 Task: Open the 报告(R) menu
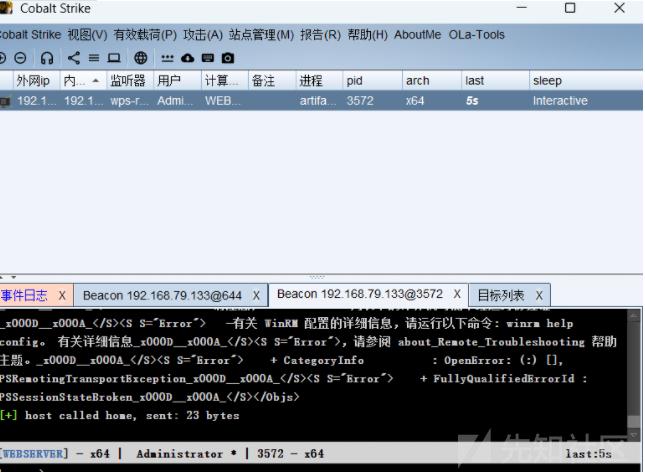[x=320, y=35]
